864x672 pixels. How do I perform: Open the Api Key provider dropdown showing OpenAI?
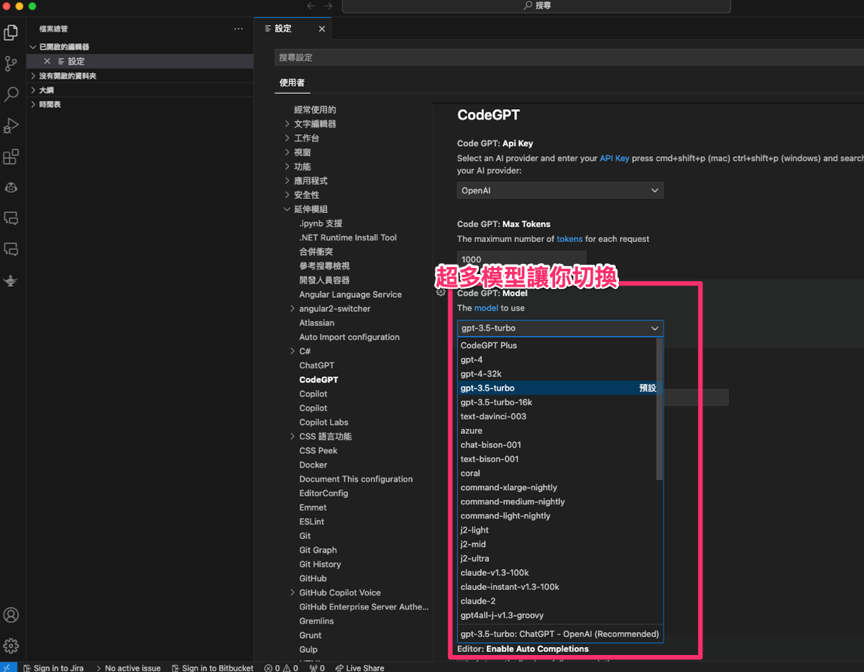[x=560, y=191]
